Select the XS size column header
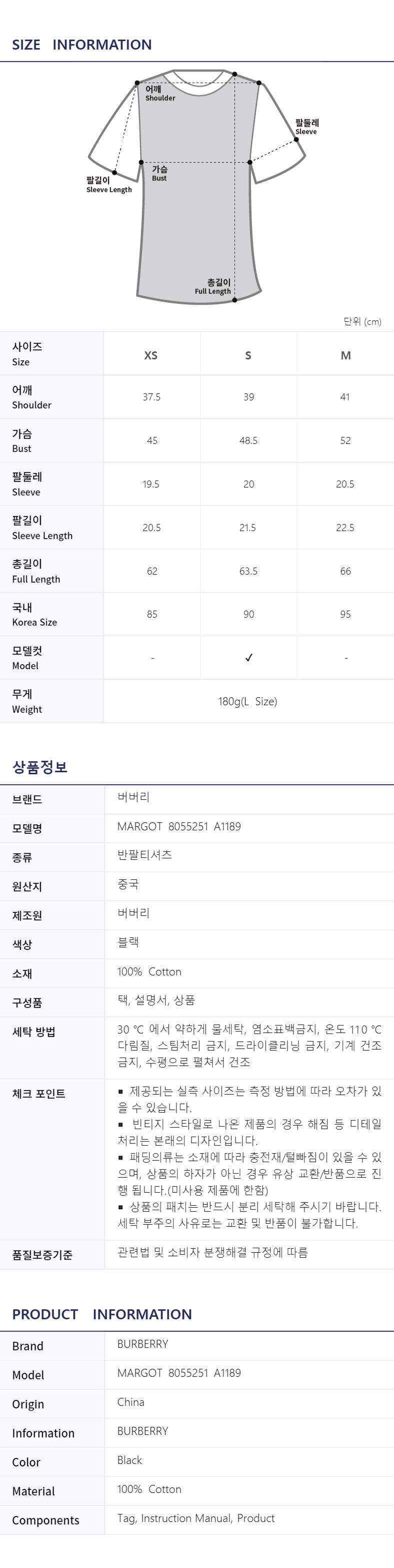This screenshot has height=1568, width=394. pos(151,355)
